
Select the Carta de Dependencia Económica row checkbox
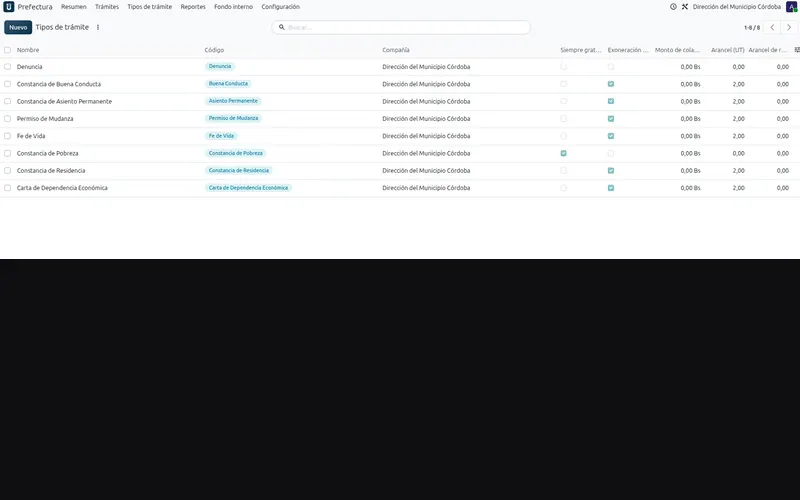7,188
